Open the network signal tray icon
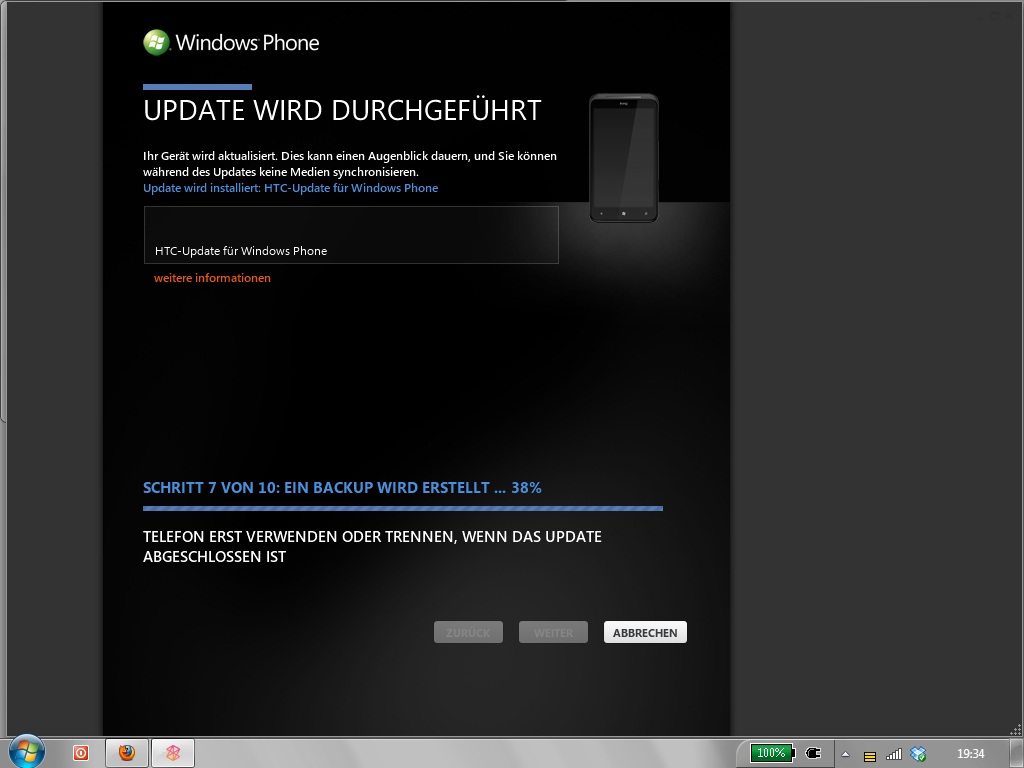Image resolution: width=1024 pixels, height=768 pixels. point(893,754)
